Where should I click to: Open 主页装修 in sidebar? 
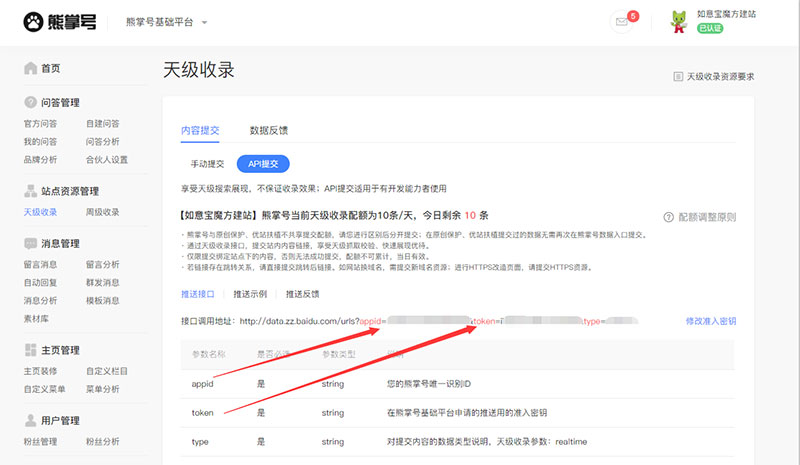pyautogui.click(x=40, y=371)
